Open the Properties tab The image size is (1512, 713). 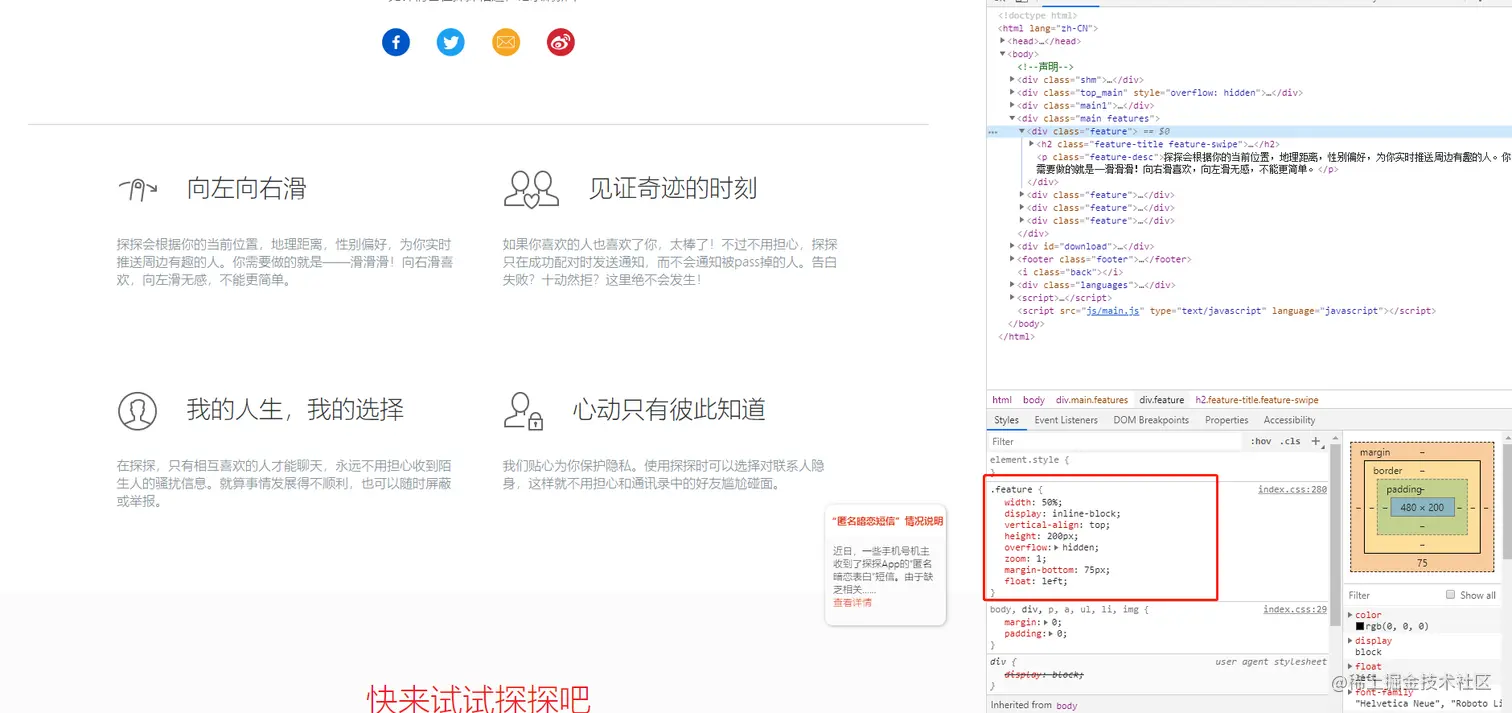pos(1227,420)
